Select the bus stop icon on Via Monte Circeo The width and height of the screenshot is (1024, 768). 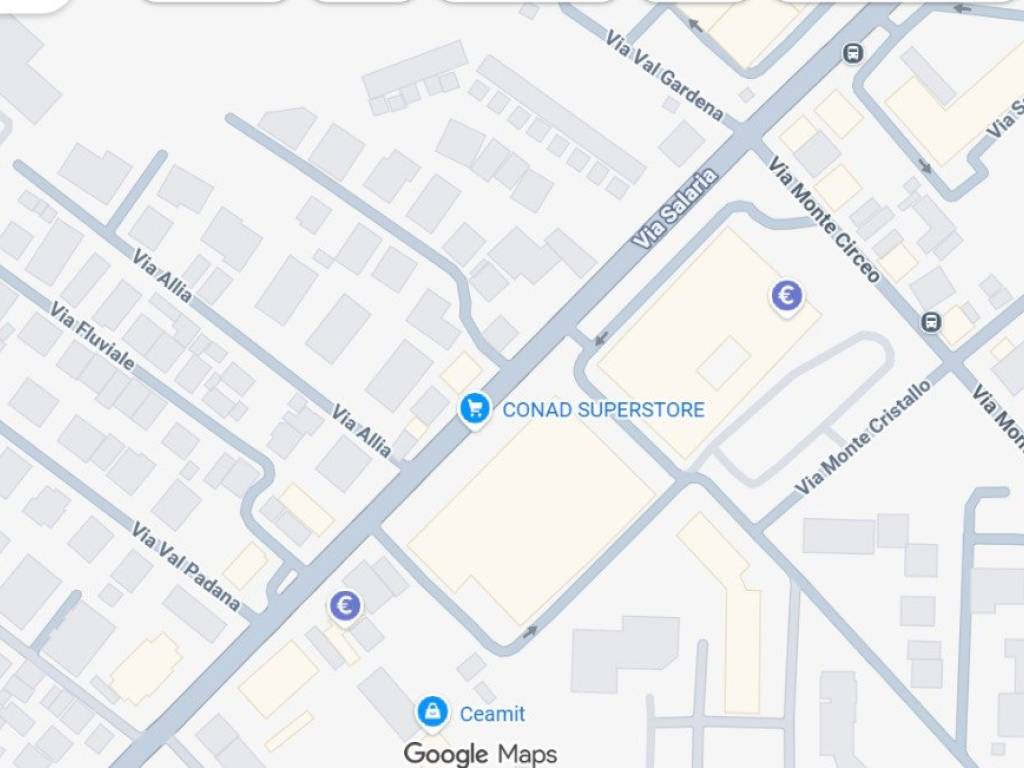931,322
